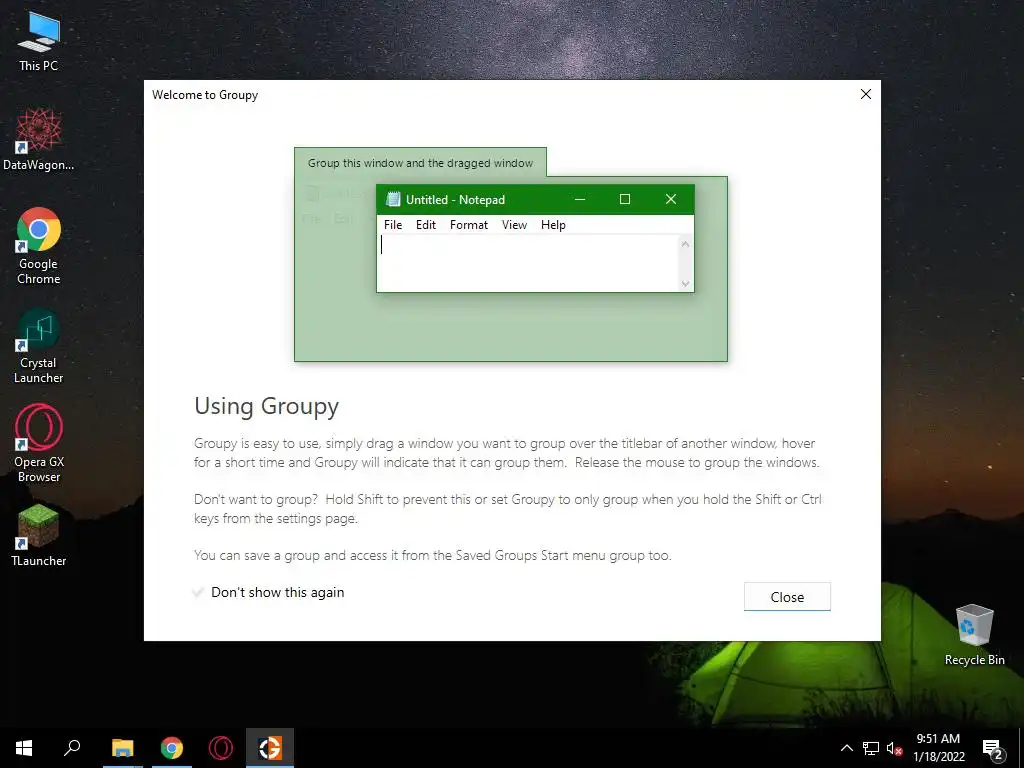
Task: Click the Close button in Groupy dialog
Action: coord(787,597)
